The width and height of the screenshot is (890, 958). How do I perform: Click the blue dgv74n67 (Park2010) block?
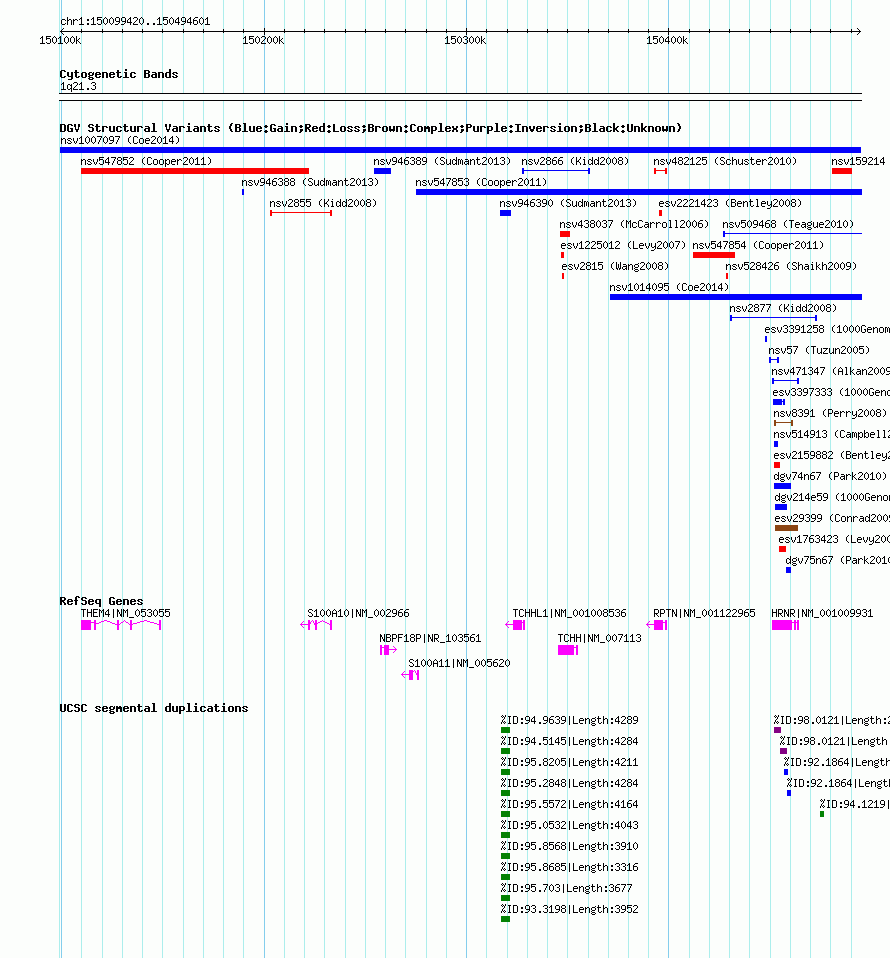[x=782, y=486]
